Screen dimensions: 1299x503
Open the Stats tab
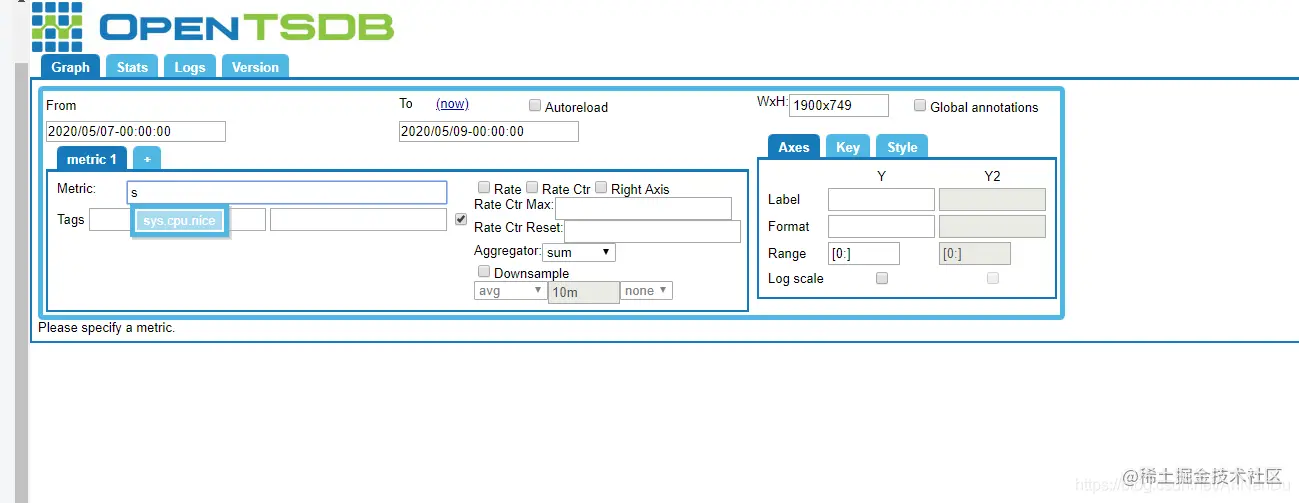(132, 67)
